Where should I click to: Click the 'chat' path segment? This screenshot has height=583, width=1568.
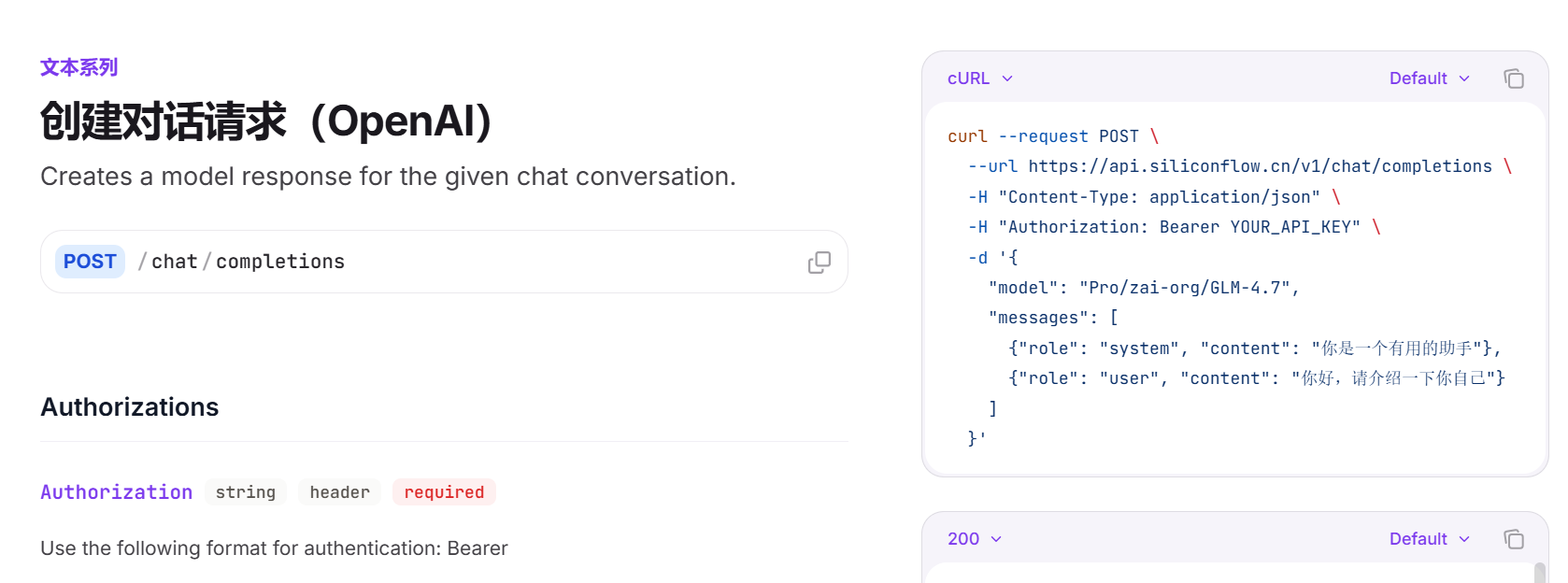pos(175,262)
